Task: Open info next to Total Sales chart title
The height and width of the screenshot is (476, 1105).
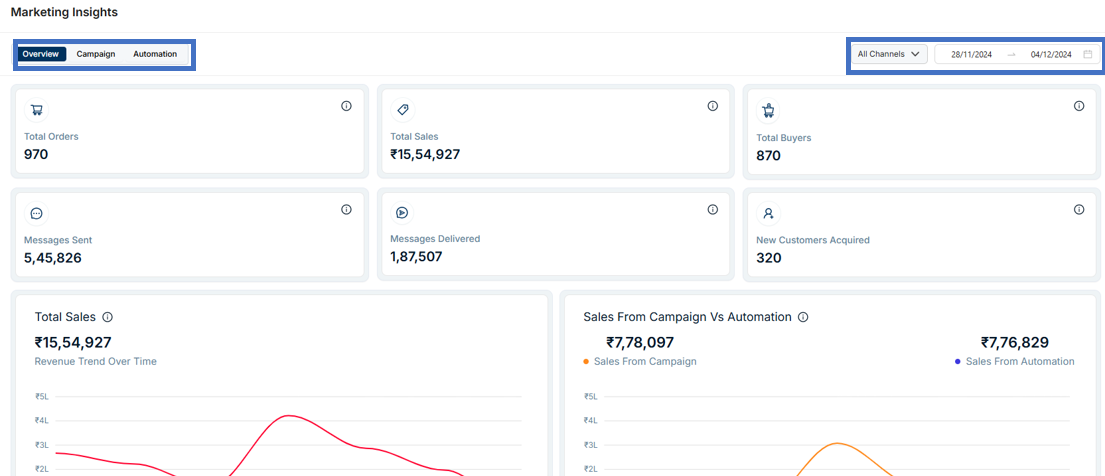Action: coord(108,317)
